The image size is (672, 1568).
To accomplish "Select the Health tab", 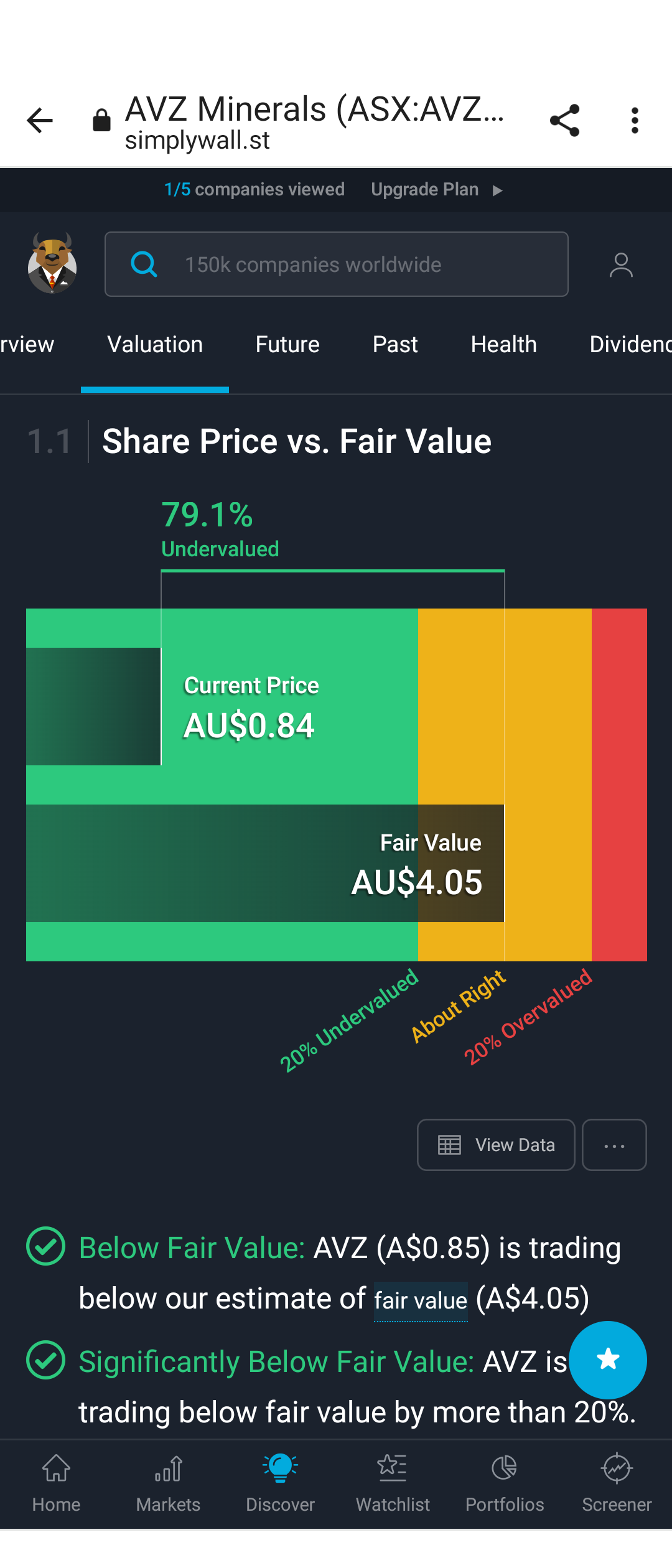I will click(x=504, y=344).
